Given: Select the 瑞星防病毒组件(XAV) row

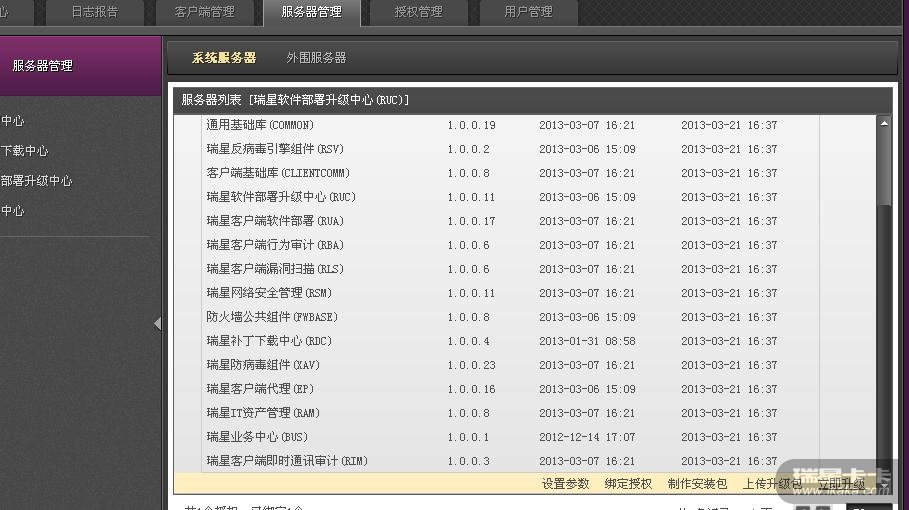Looking at the screenshot, I should 510,365.
